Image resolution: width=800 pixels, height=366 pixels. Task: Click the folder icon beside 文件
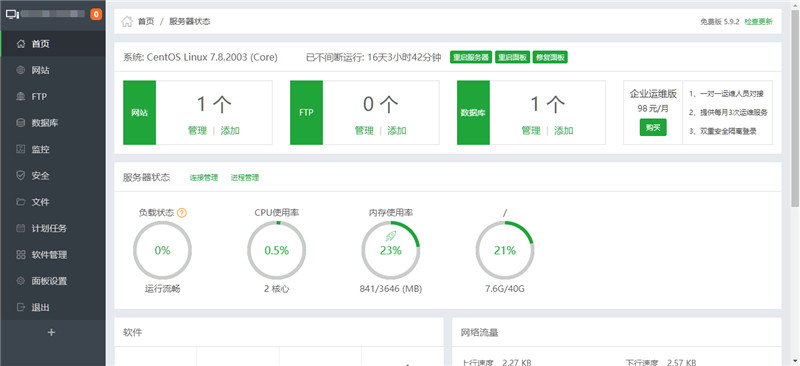(20, 202)
